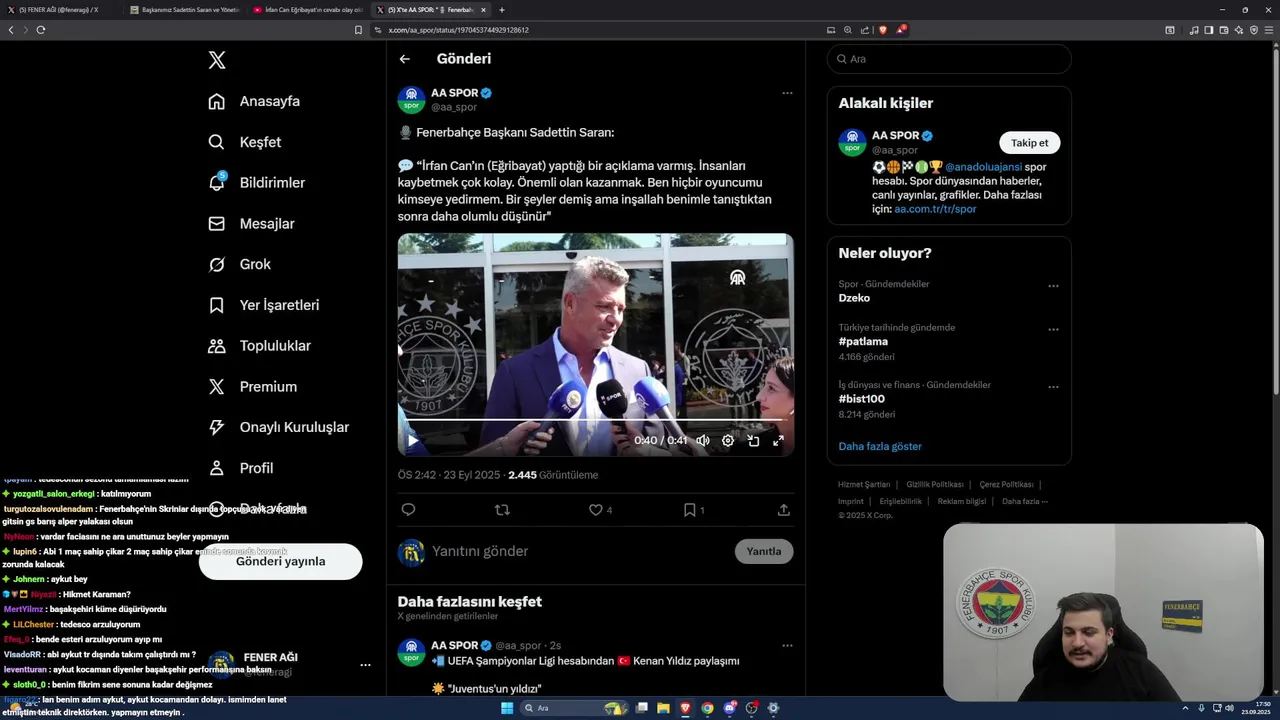Open Keşfet explore page
Viewport: 1280px width, 720px height.
[x=244, y=142]
